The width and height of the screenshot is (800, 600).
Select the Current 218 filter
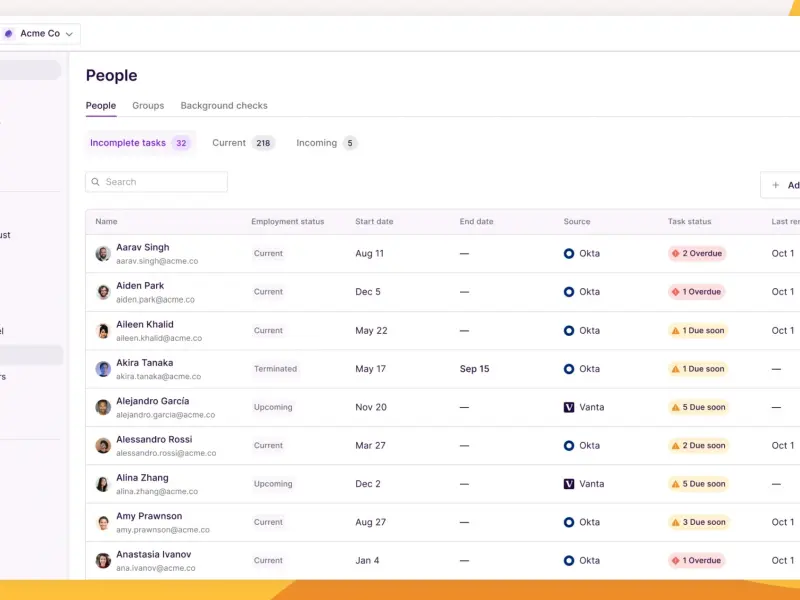[243, 143]
